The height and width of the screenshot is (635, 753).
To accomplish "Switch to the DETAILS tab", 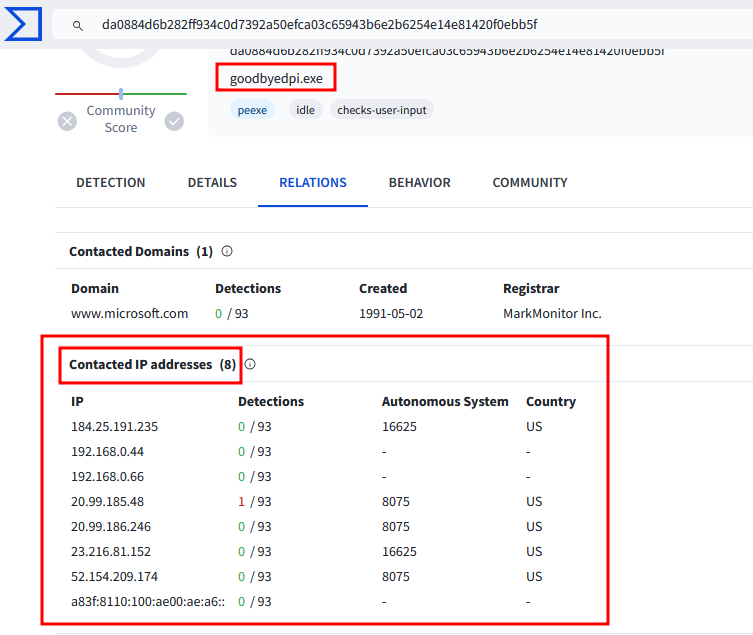I will click(212, 183).
